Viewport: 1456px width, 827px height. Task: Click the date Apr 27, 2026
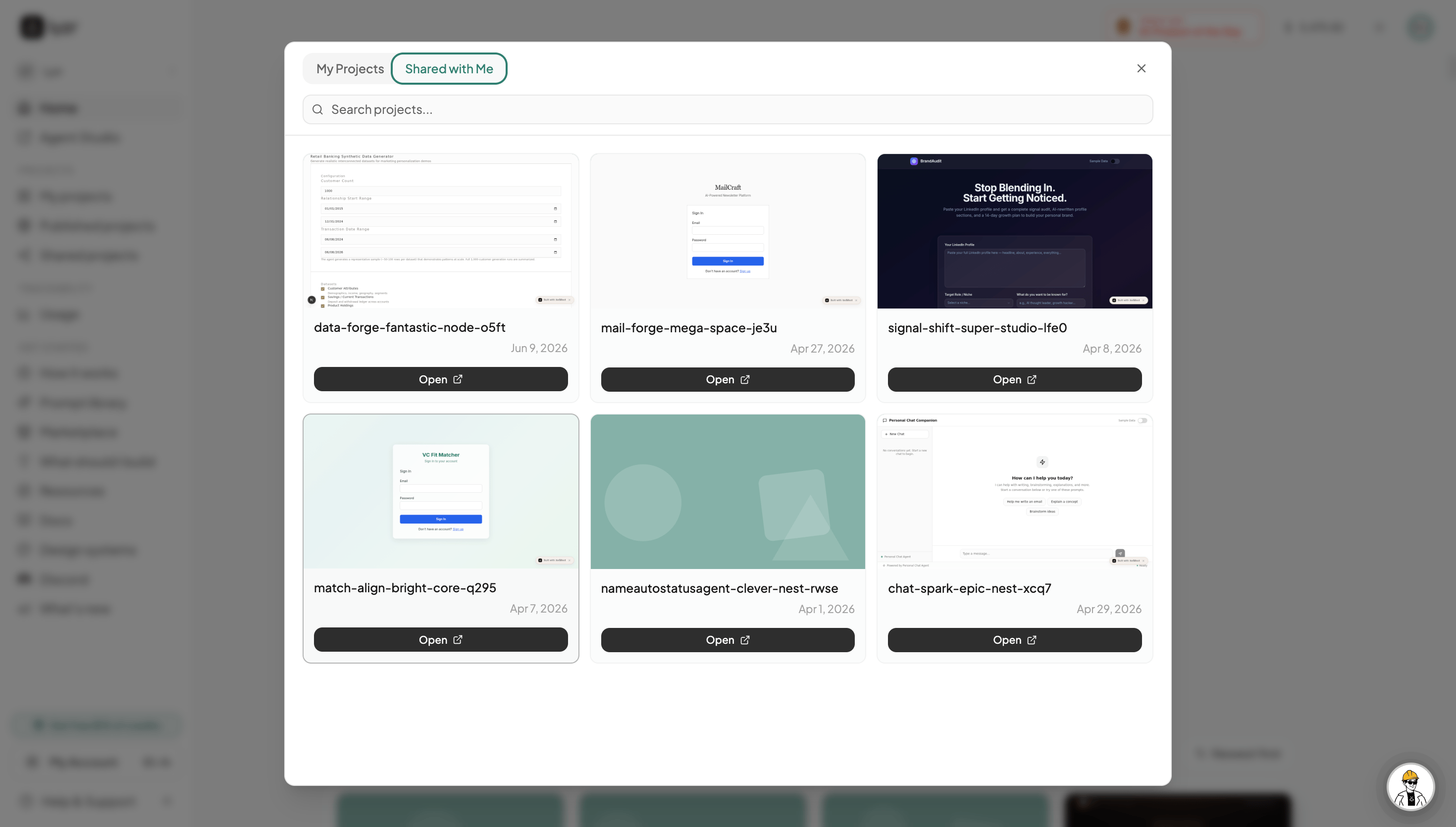pos(822,349)
